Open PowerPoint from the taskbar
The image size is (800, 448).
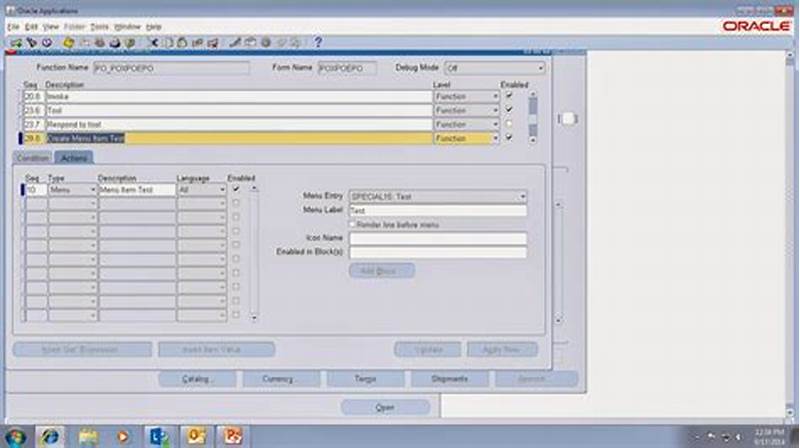(x=233, y=437)
